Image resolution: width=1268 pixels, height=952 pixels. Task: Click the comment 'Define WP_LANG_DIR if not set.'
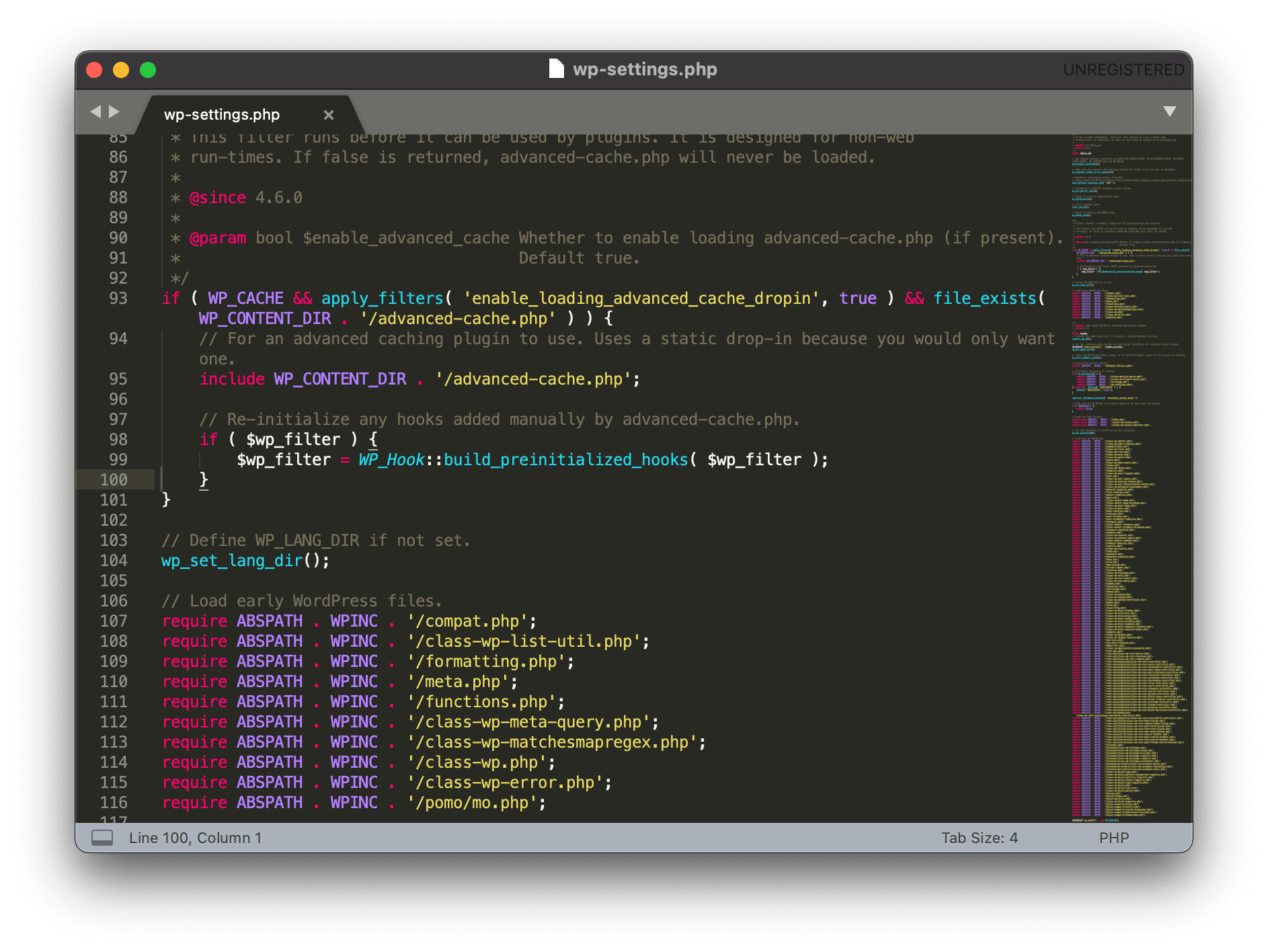(316, 541)
